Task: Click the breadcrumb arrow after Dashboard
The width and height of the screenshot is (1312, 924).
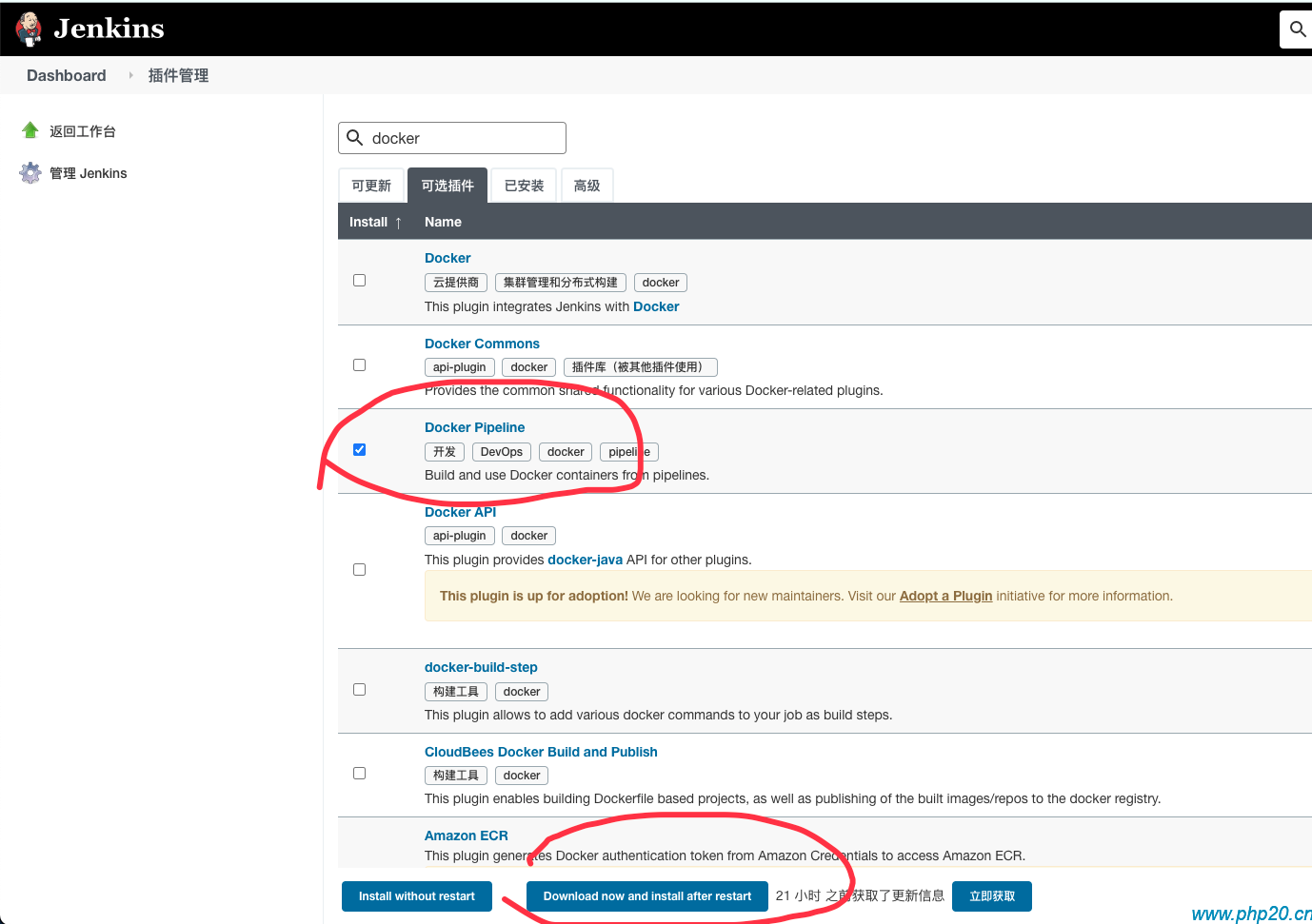Action: click(131, 75)
